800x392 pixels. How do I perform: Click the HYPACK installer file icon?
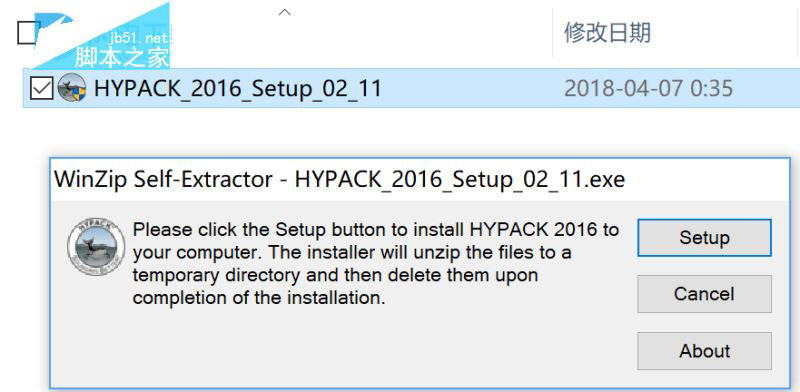tap(71, 88)
